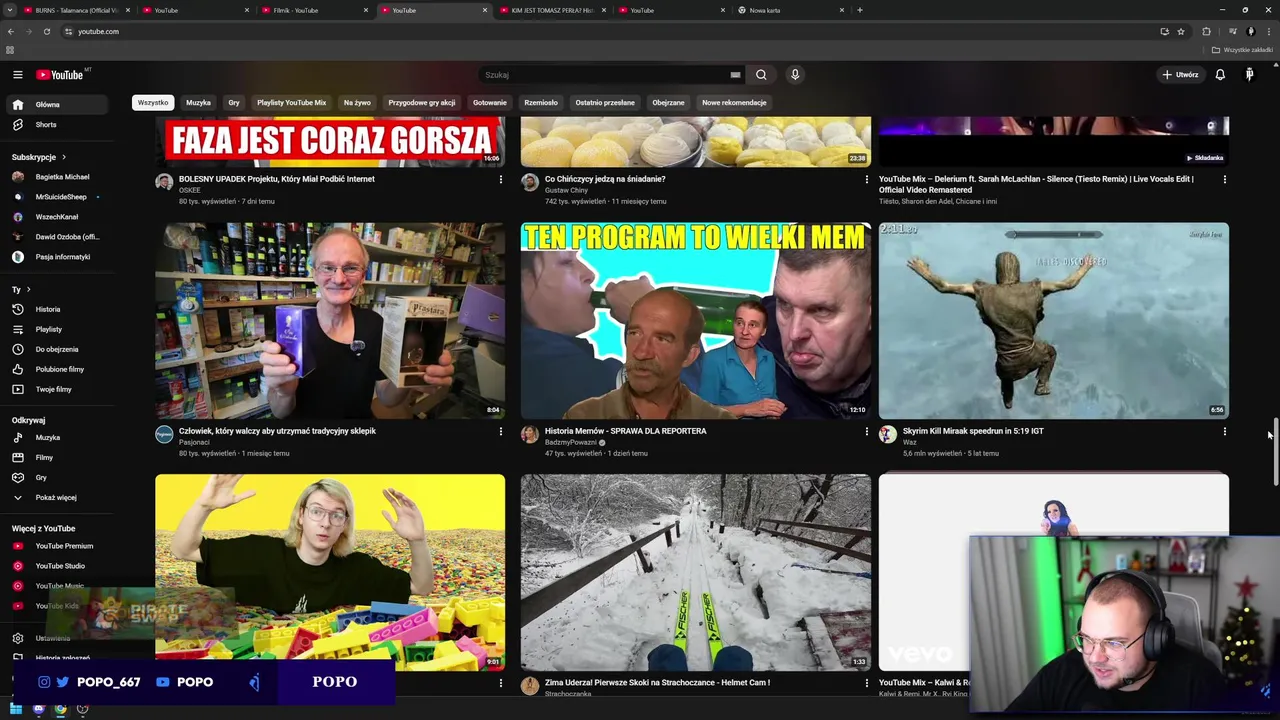Select the Nowe rekomendacje chip
Screen dimensions: 1280x720
pos(734,102)
